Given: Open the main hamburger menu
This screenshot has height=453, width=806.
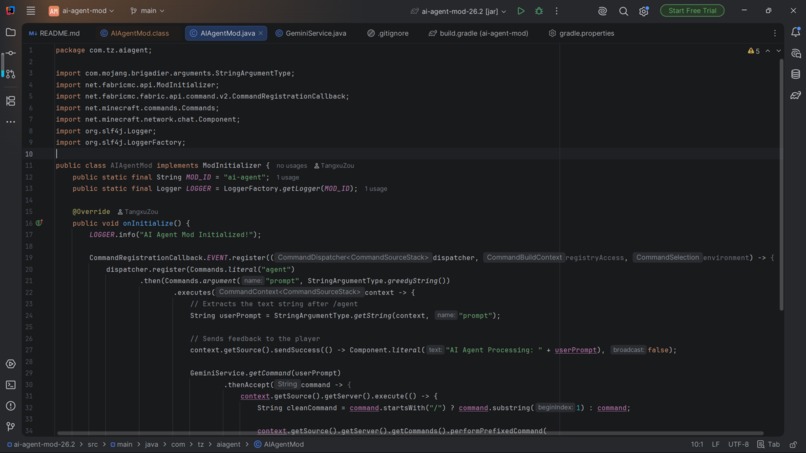Looking at the screenshot, I should [31, 11].
